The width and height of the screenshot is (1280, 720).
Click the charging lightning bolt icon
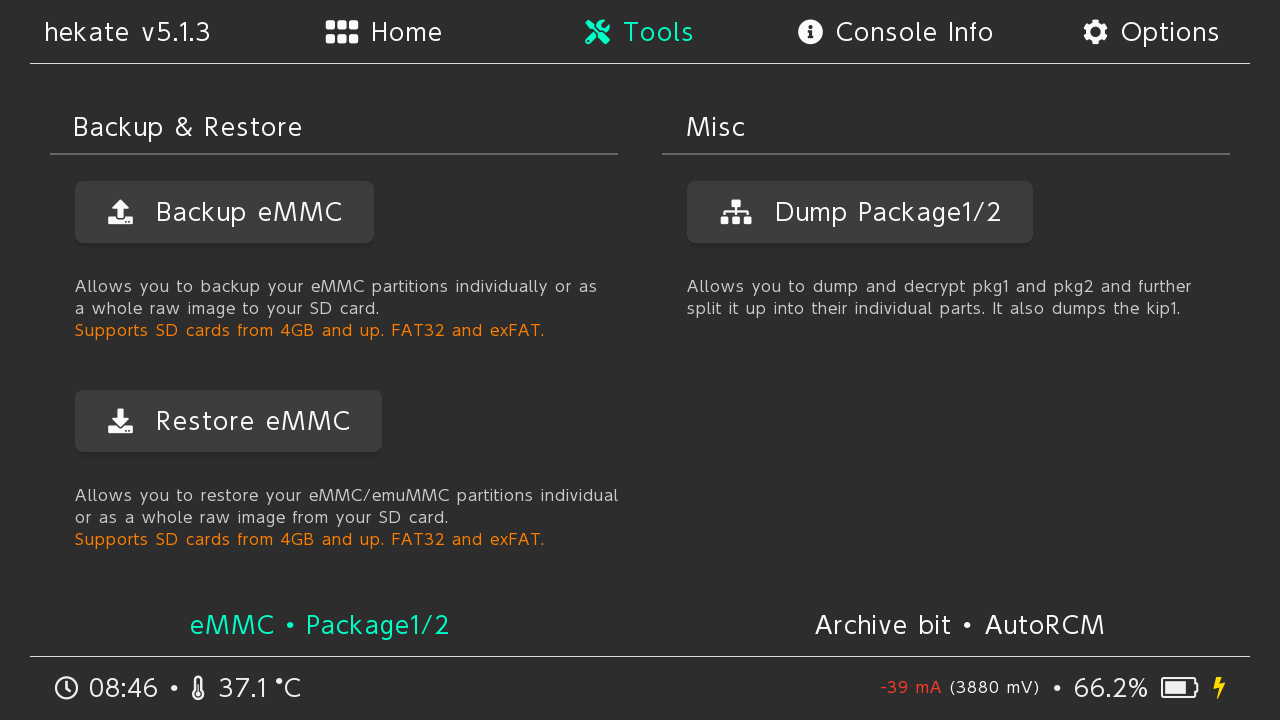point(1219,688)
